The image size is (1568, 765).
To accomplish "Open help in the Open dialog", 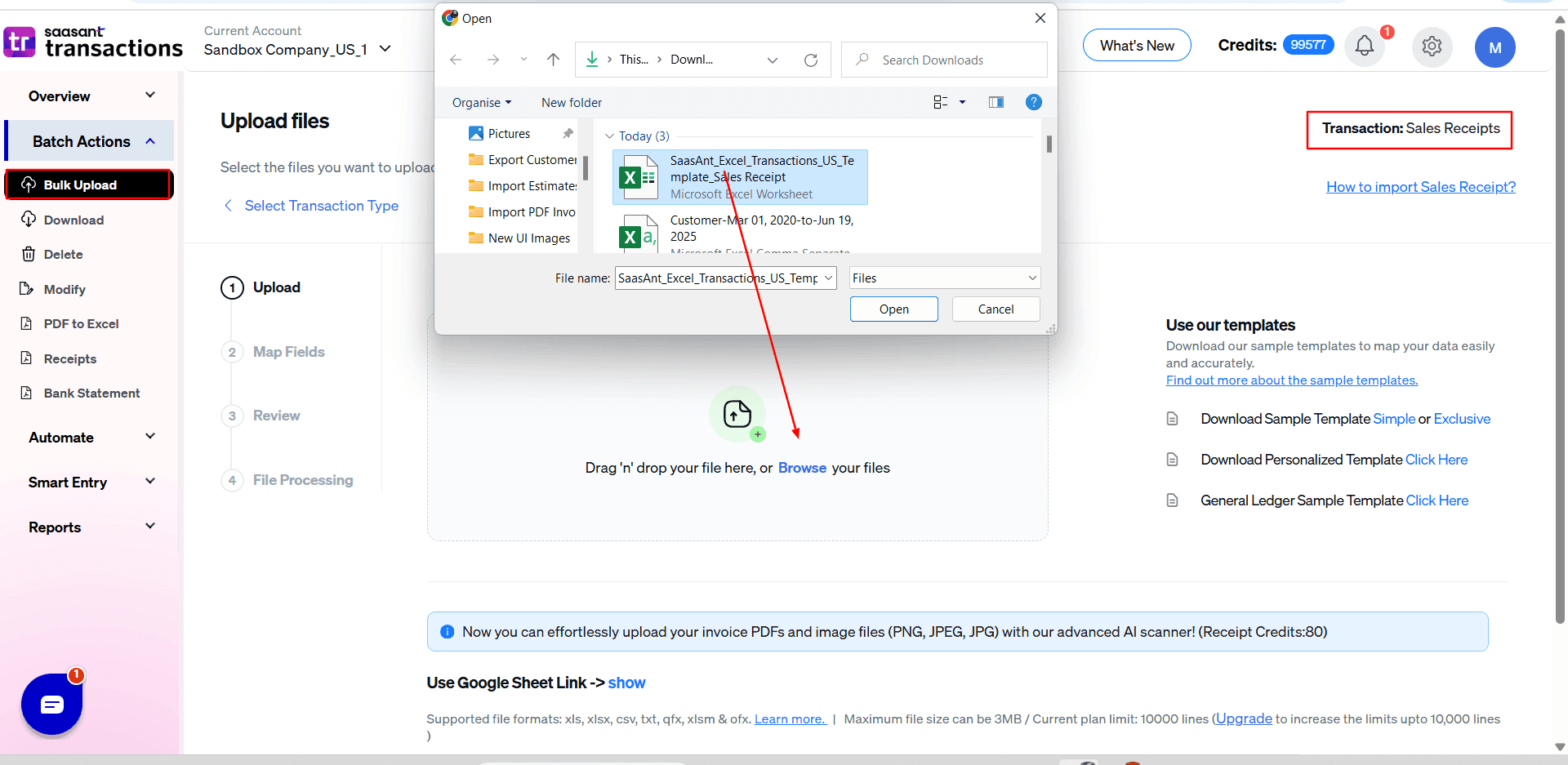I will click(1033, 102).
